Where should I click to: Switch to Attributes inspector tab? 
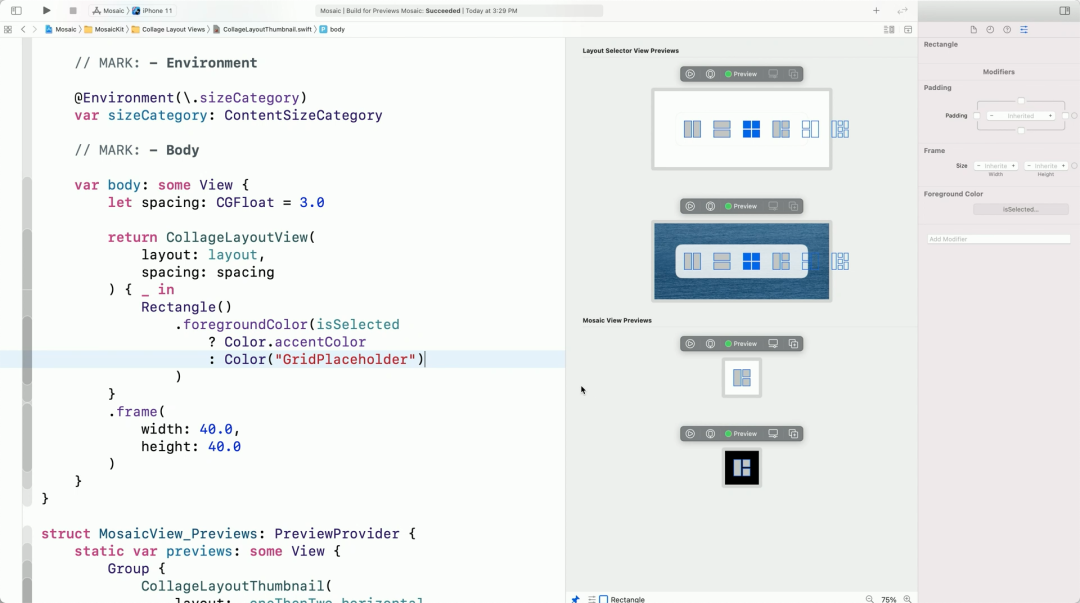pos(1024,30)
